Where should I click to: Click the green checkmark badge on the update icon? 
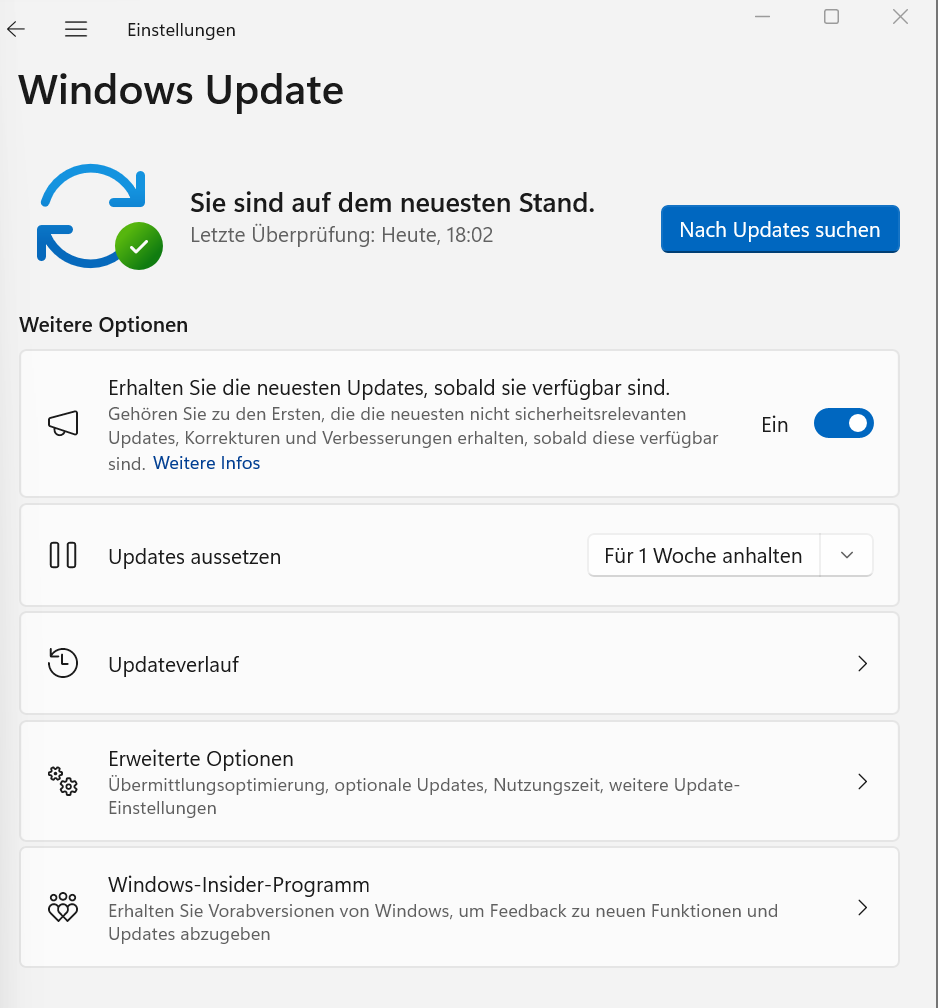[x=139, y=246]
